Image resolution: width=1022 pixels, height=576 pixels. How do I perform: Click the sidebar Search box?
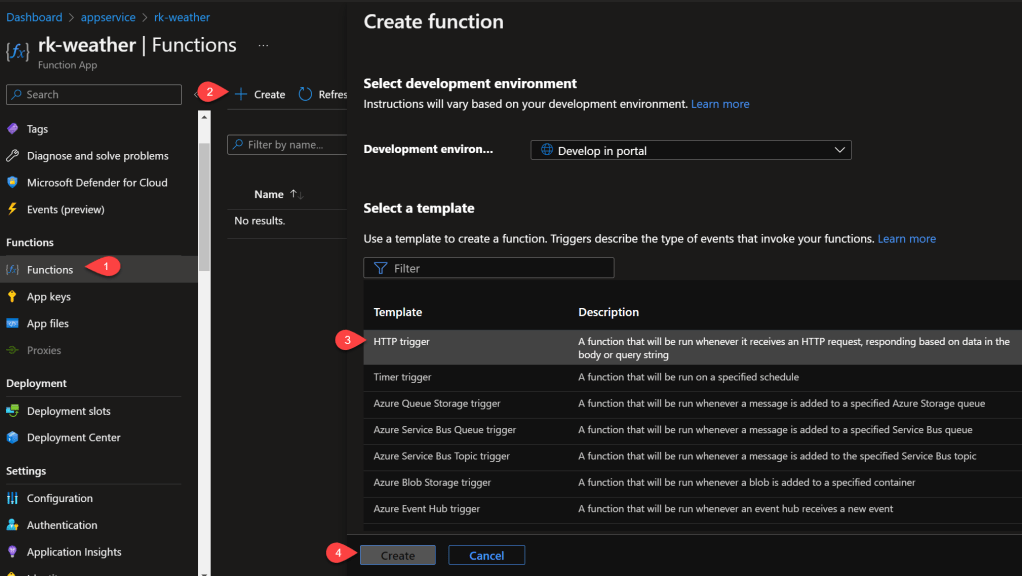point(94,95)
